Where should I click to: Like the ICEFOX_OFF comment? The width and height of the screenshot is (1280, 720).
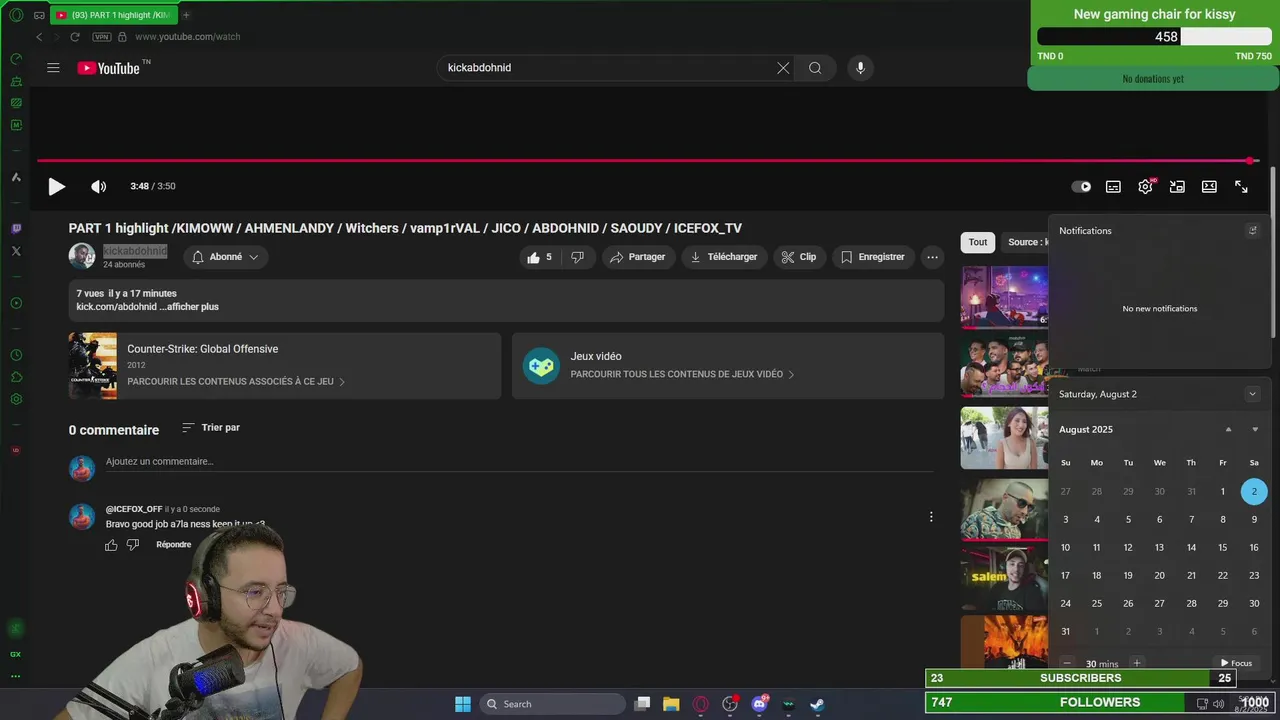[111, 545]
